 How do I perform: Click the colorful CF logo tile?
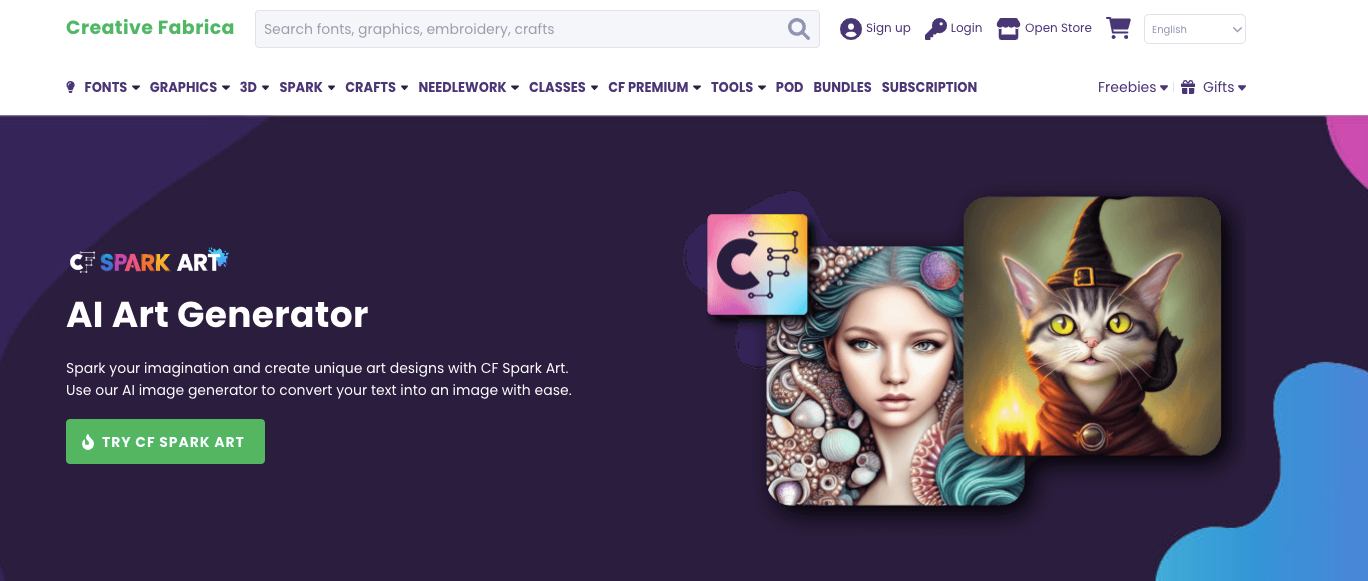click(x=757, y=265)
